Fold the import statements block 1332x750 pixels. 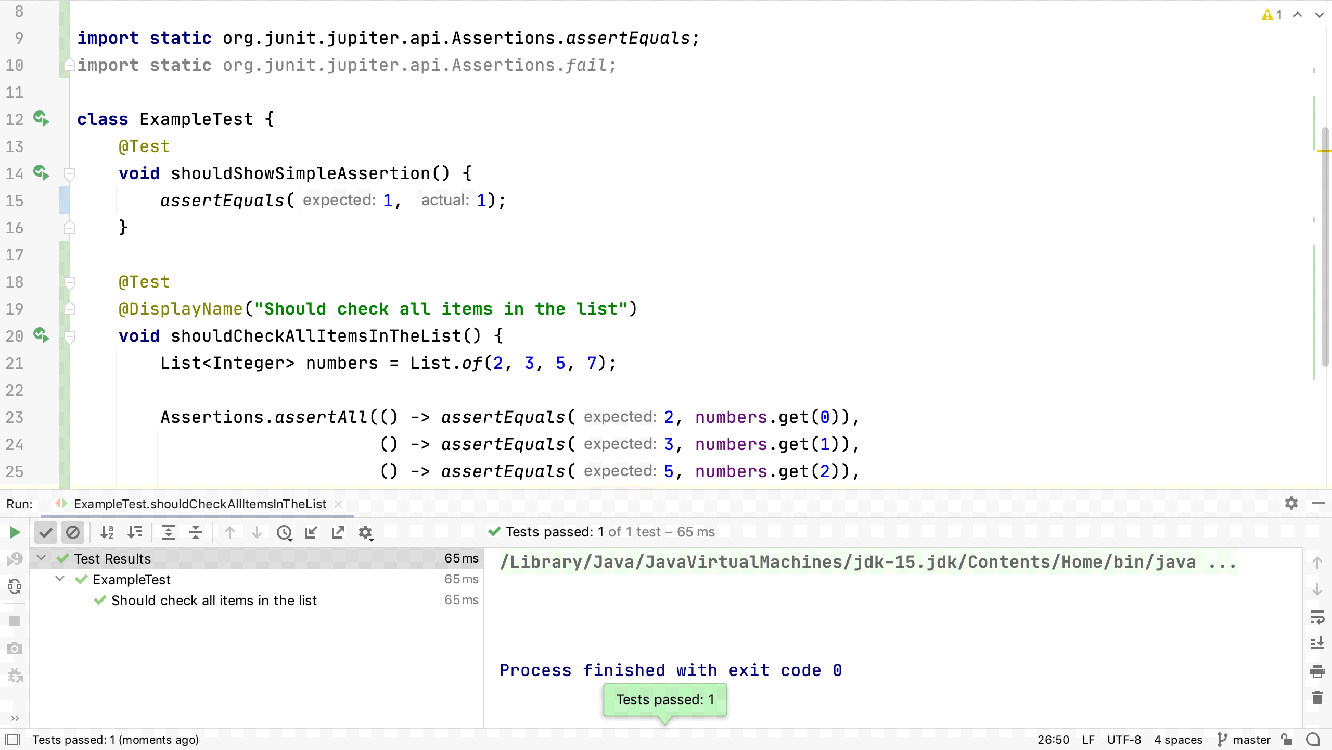click(x=69, y=65)
